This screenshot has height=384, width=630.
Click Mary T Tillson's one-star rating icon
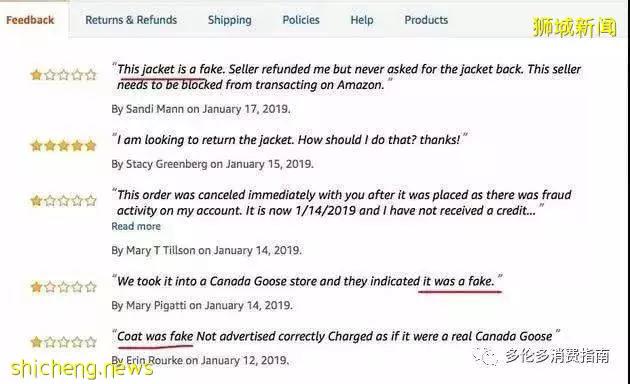(63, 200)
